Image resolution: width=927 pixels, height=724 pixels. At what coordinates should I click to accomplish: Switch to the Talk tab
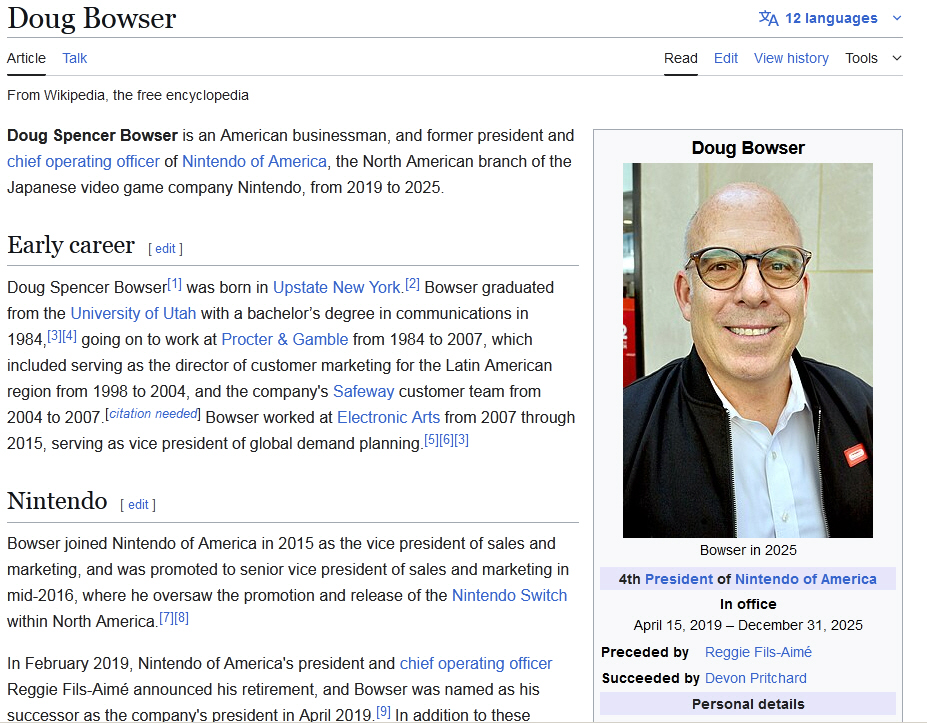[74, 58]
